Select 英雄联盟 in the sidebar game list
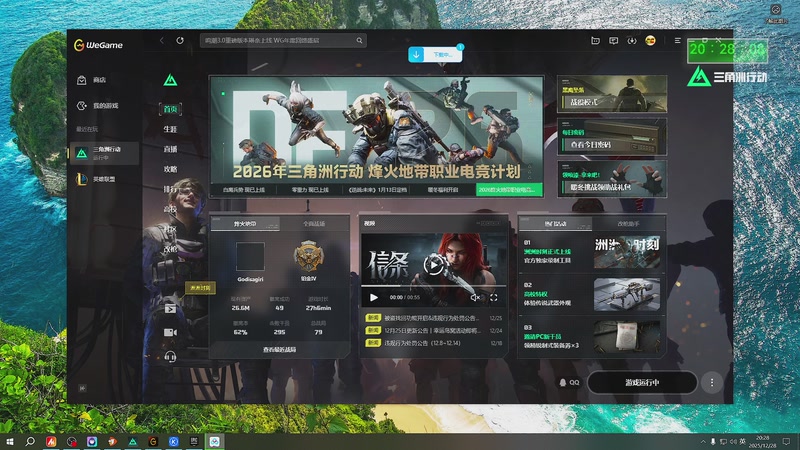 point(97,179)
